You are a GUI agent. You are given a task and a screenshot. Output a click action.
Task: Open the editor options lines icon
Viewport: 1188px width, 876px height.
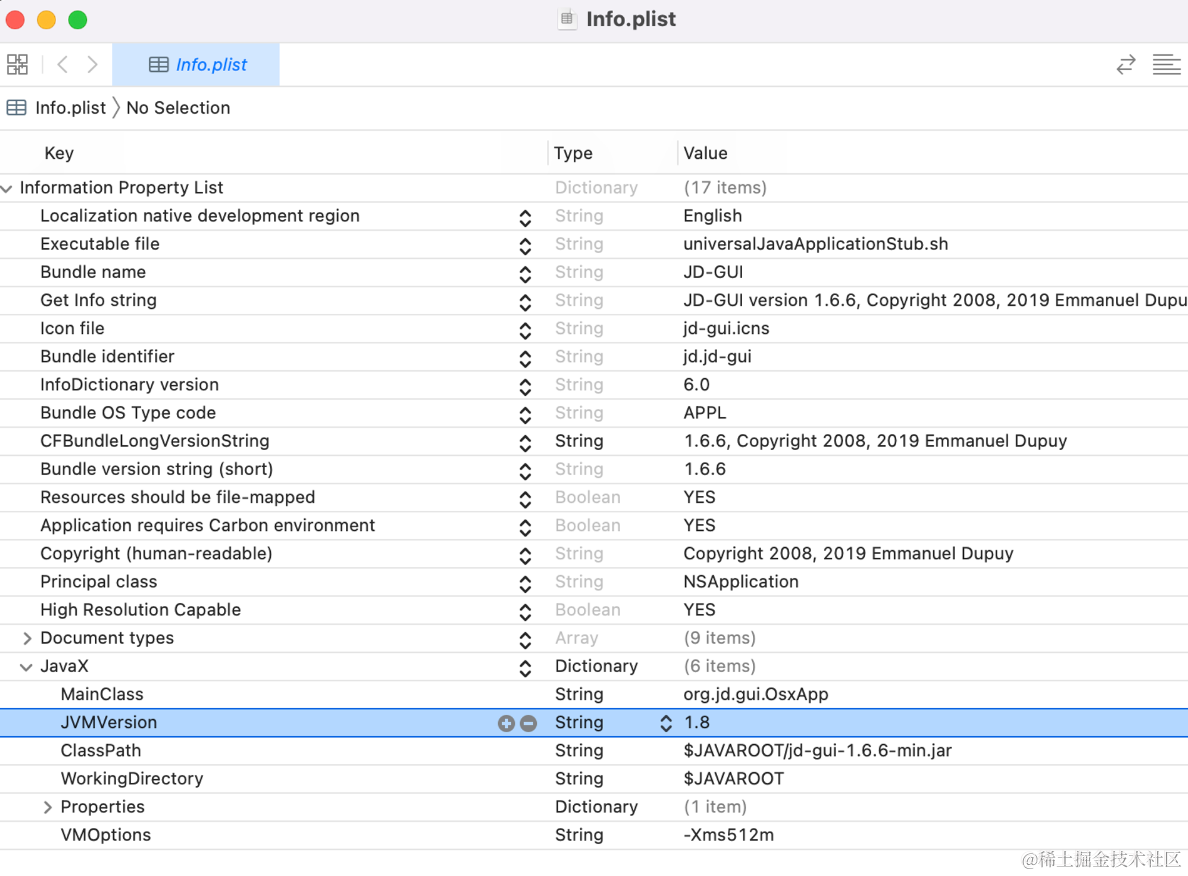pyautogui.click(x=1166, y=64)
